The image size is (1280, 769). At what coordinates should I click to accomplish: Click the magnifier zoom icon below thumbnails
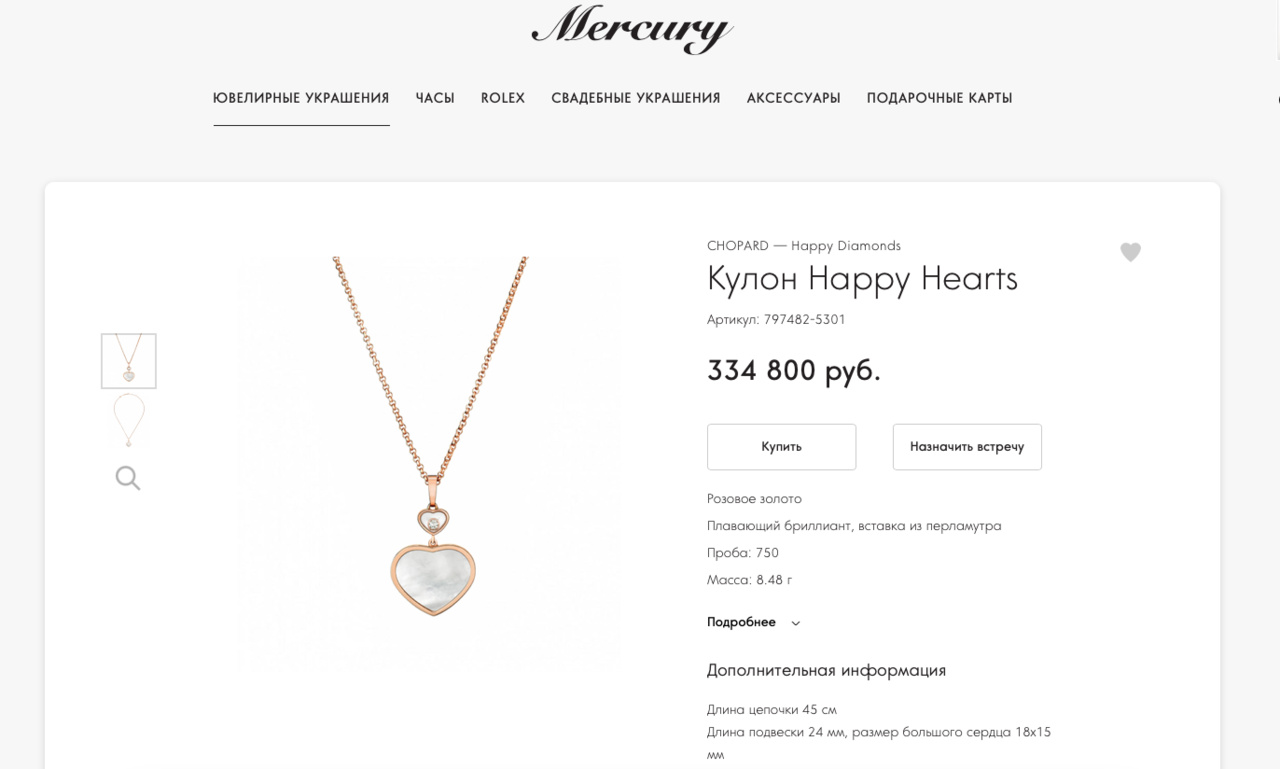point(128,478)
